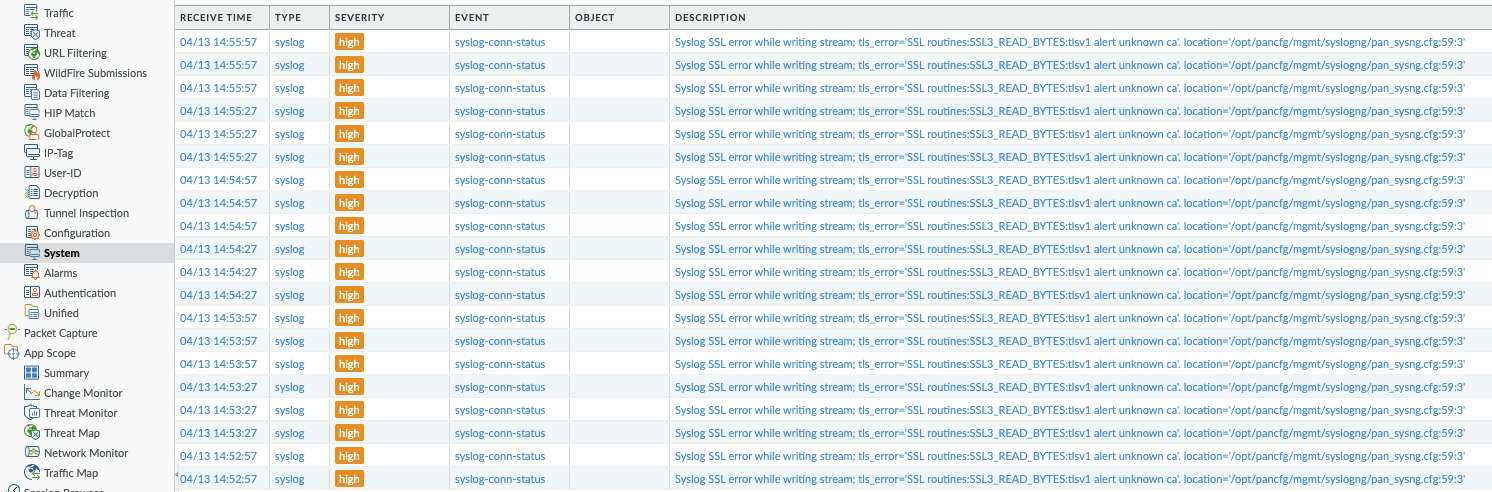Open the Configuration log icon
Image resolution: width=1492 pixels, height=492 pixels.
(x=31, y=233)
